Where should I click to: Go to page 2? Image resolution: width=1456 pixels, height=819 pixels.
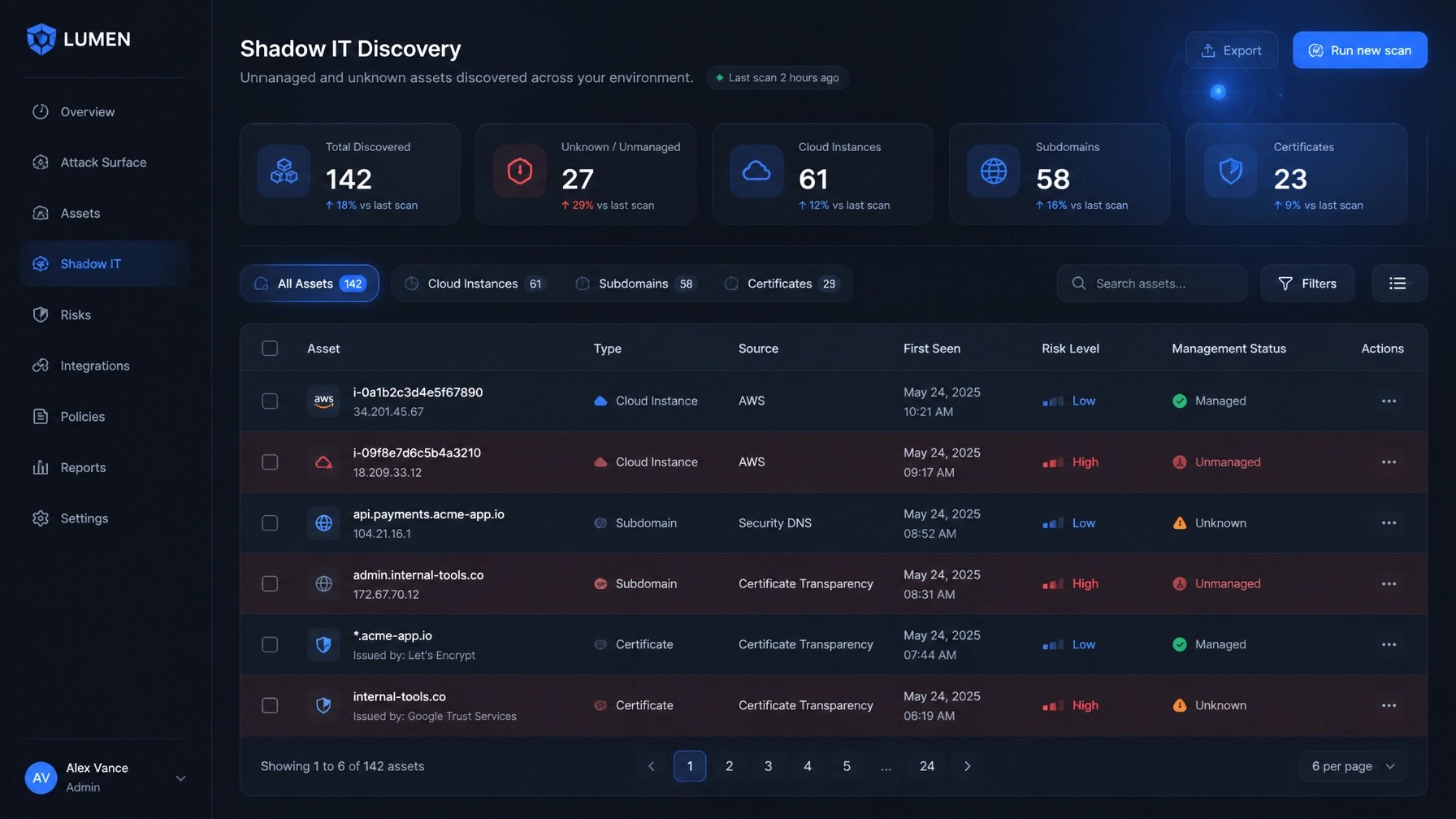(x=729, y=766)
